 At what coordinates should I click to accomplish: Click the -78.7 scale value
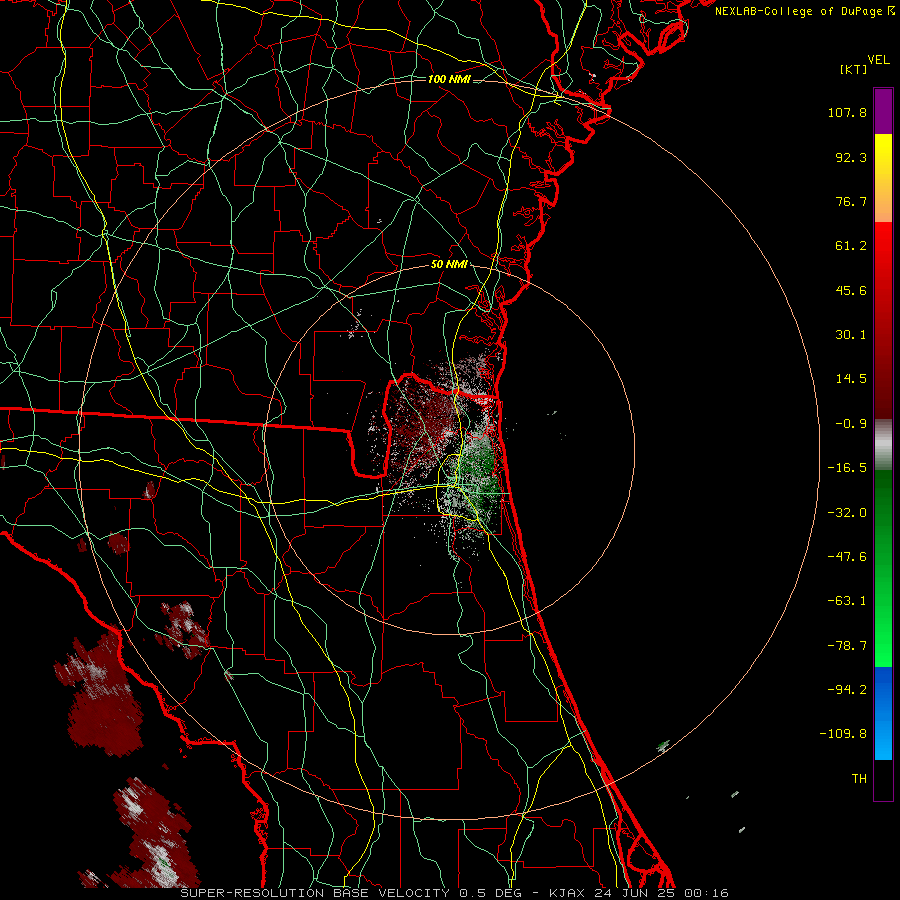[847, 646]
